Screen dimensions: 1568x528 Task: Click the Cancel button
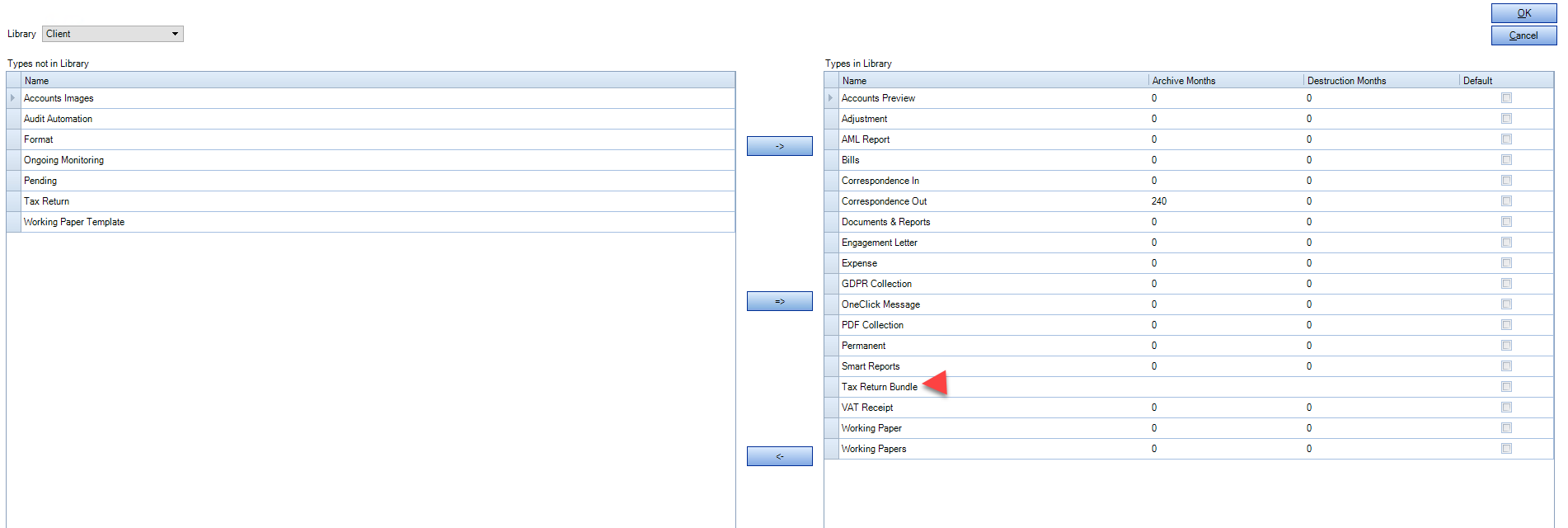(1523, 35)
